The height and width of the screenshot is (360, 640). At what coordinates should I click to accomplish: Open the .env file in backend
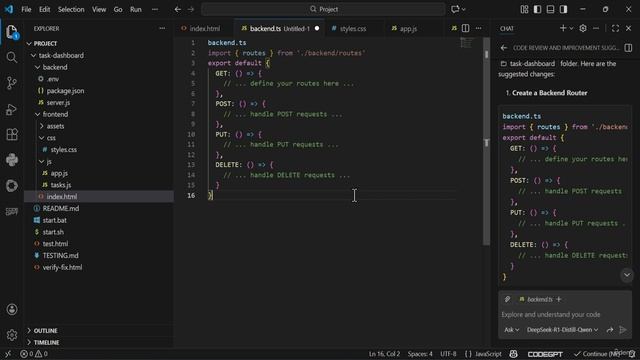pos(53,79)
